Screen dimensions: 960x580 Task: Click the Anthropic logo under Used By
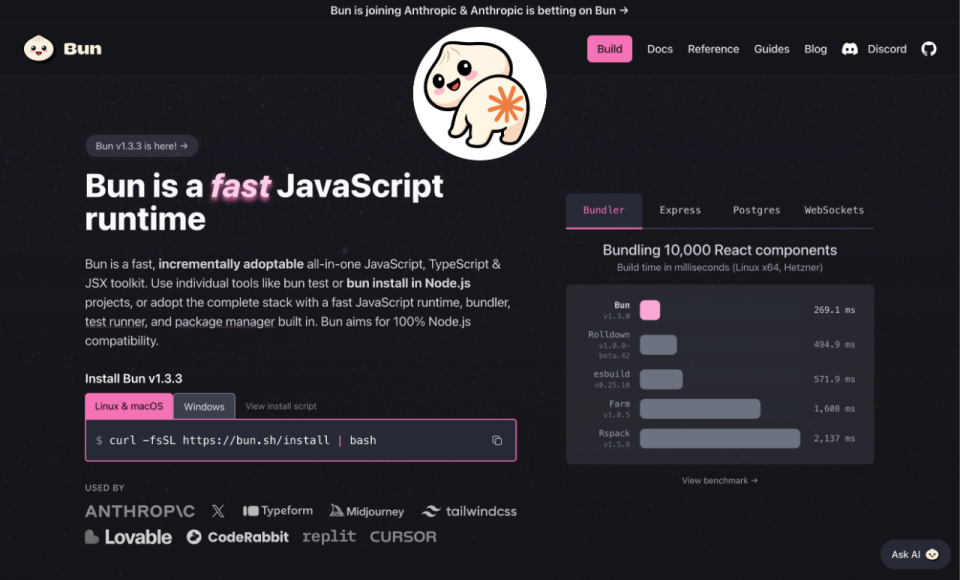coord(140,511)
